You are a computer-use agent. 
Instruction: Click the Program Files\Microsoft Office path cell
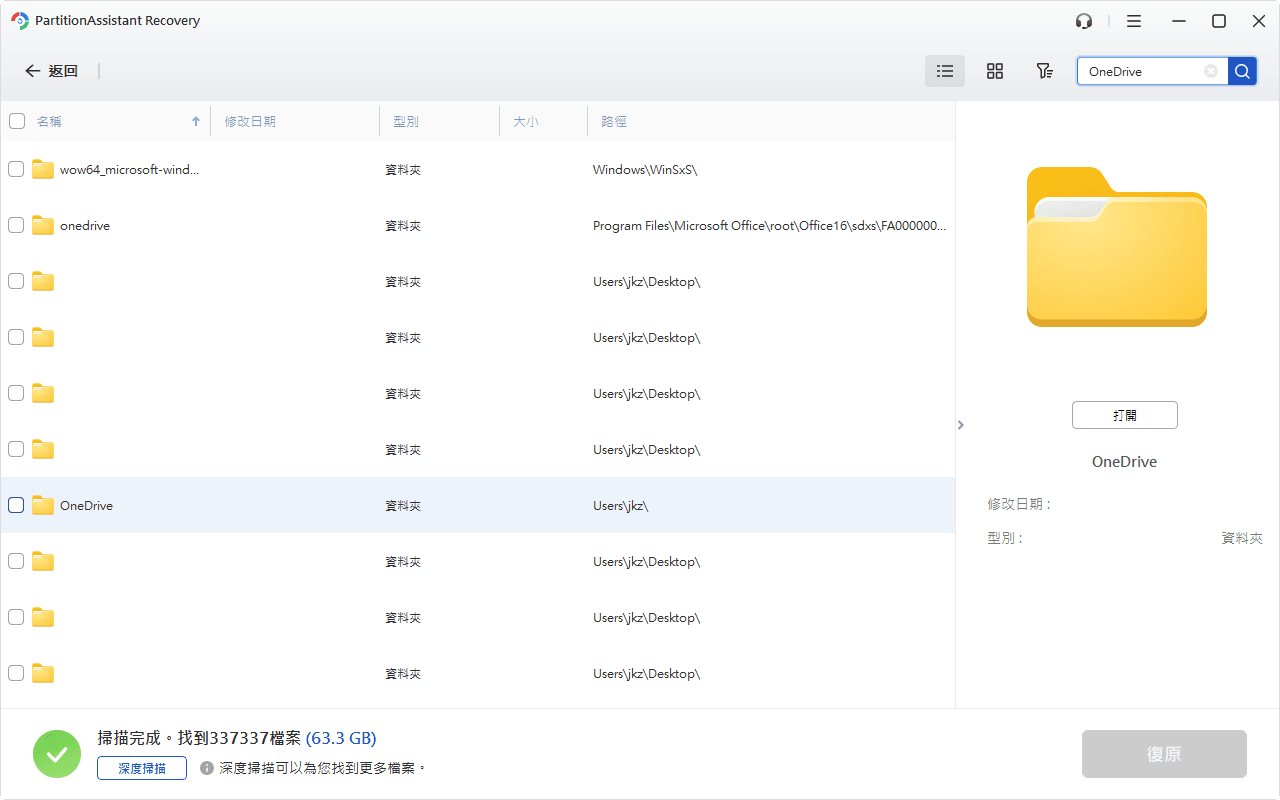click(x=769, y=226)
